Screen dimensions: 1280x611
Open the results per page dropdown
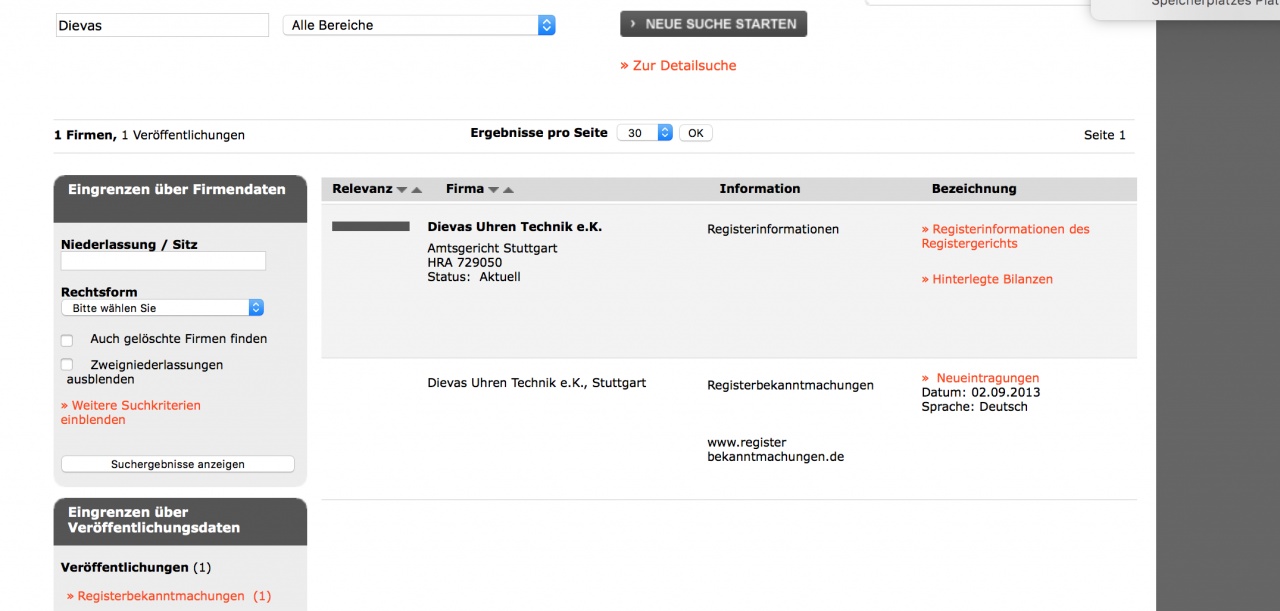pos(644,133)
